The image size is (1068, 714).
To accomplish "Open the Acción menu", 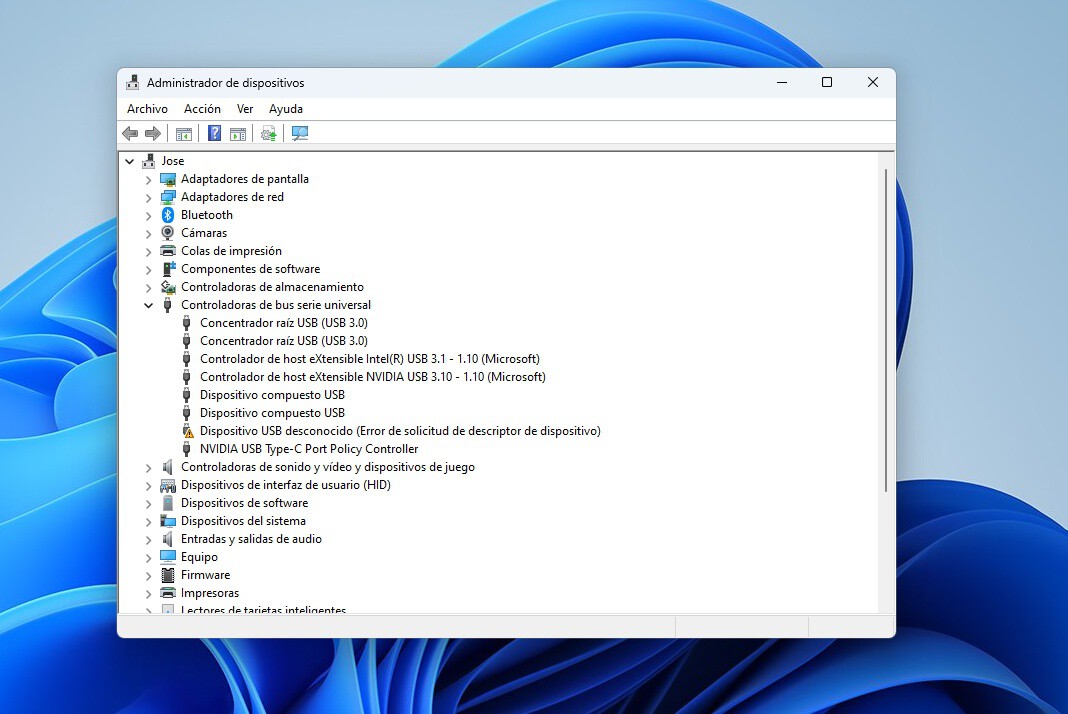I will pyautogui.click(x=202, y=108).
